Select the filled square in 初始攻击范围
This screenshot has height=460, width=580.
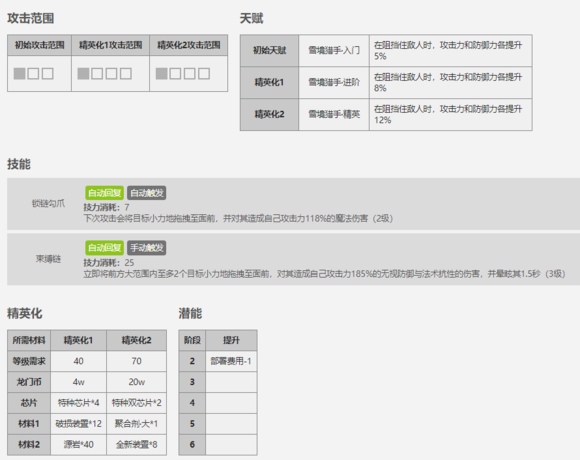(20, 74)
